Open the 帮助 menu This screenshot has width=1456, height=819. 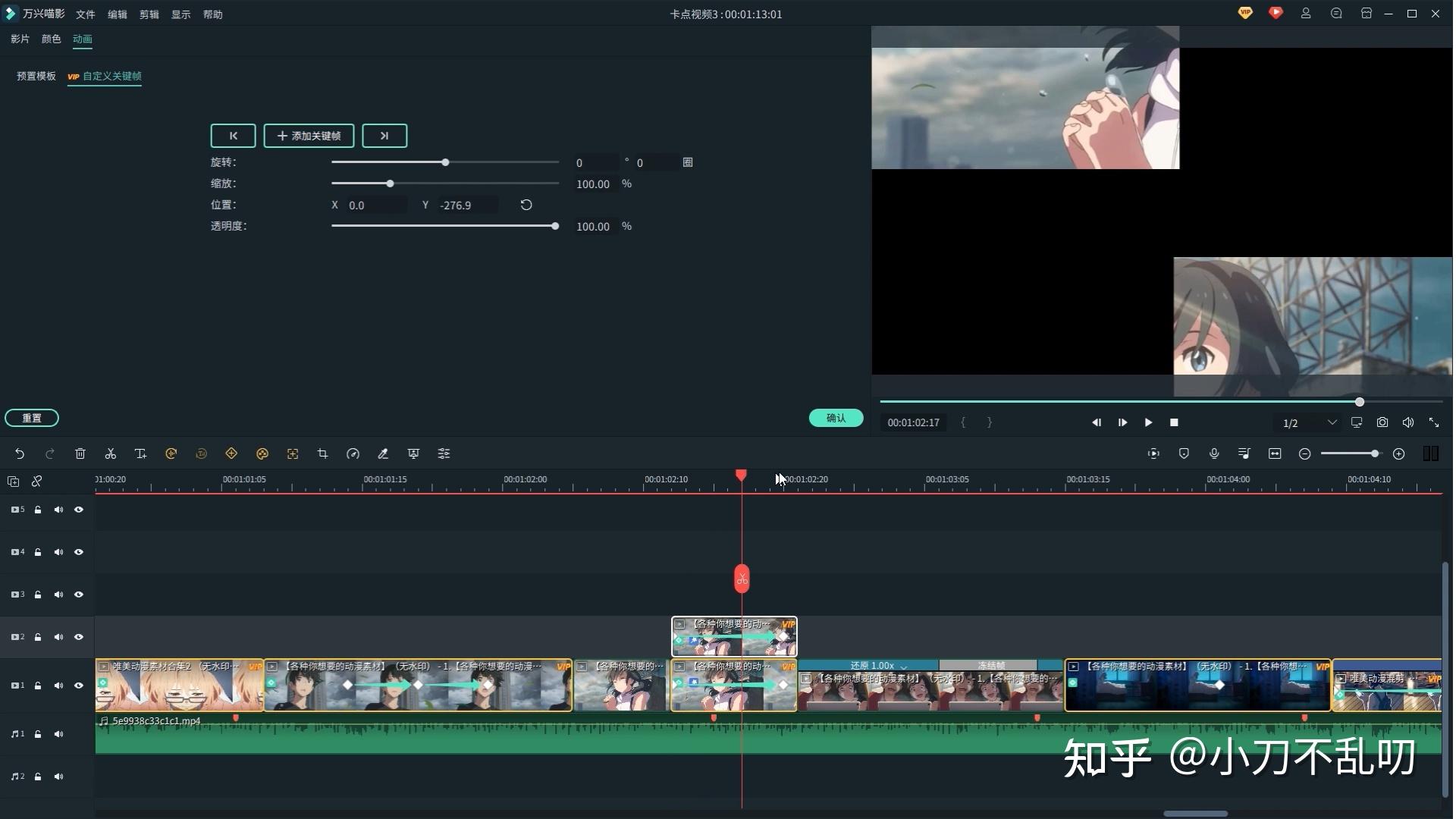pos(213,14)
